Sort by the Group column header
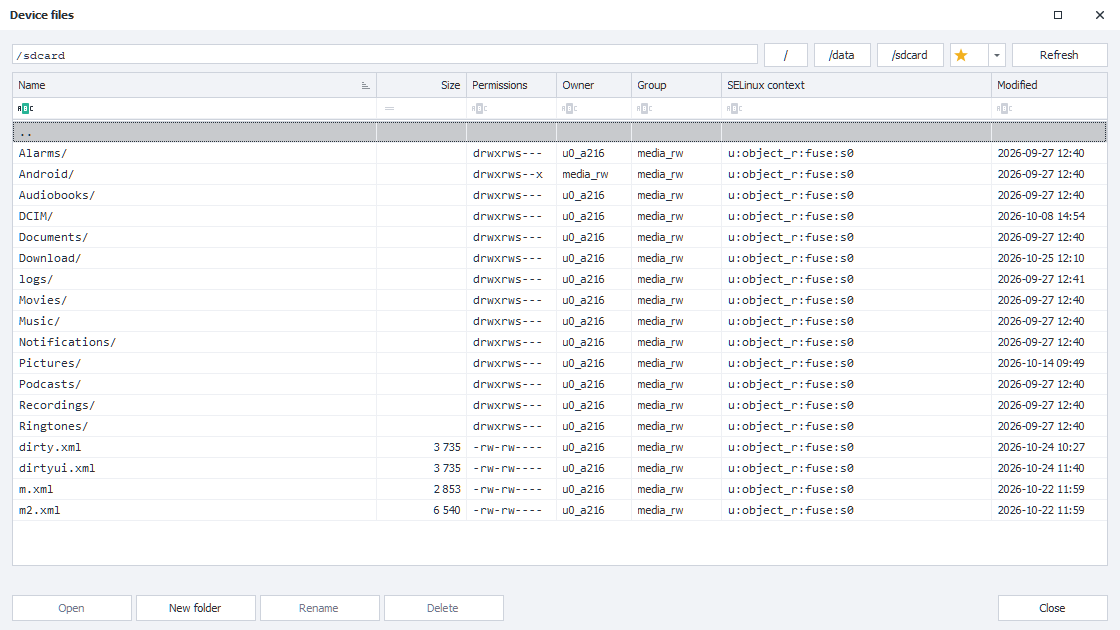This screenshot has width=1120, height=630. pos(676,85)
